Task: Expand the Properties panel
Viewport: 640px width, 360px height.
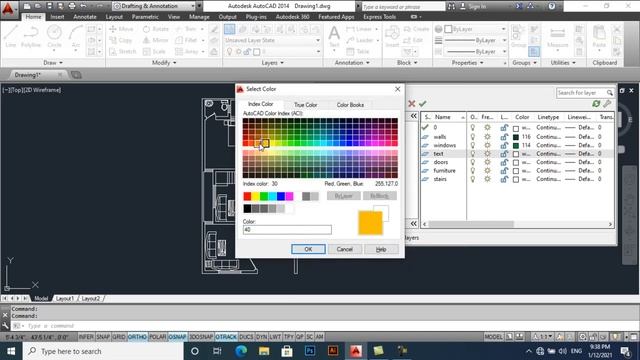Action: coord(467,63)
